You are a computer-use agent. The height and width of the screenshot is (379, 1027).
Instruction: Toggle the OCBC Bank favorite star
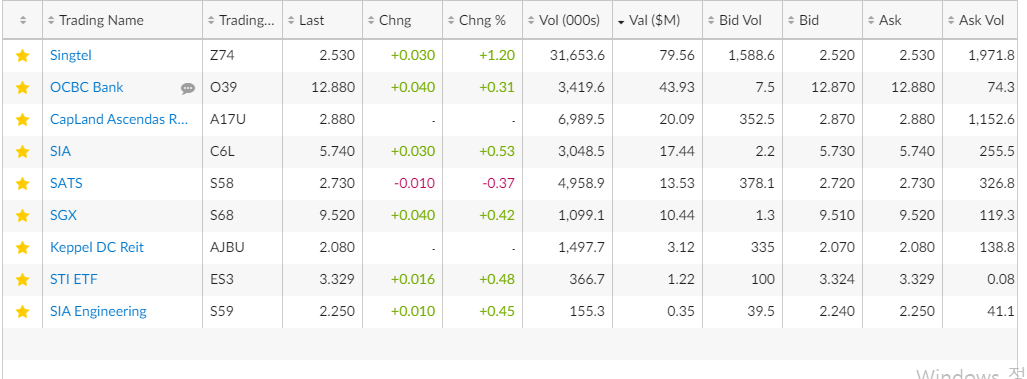pos(22,88)
